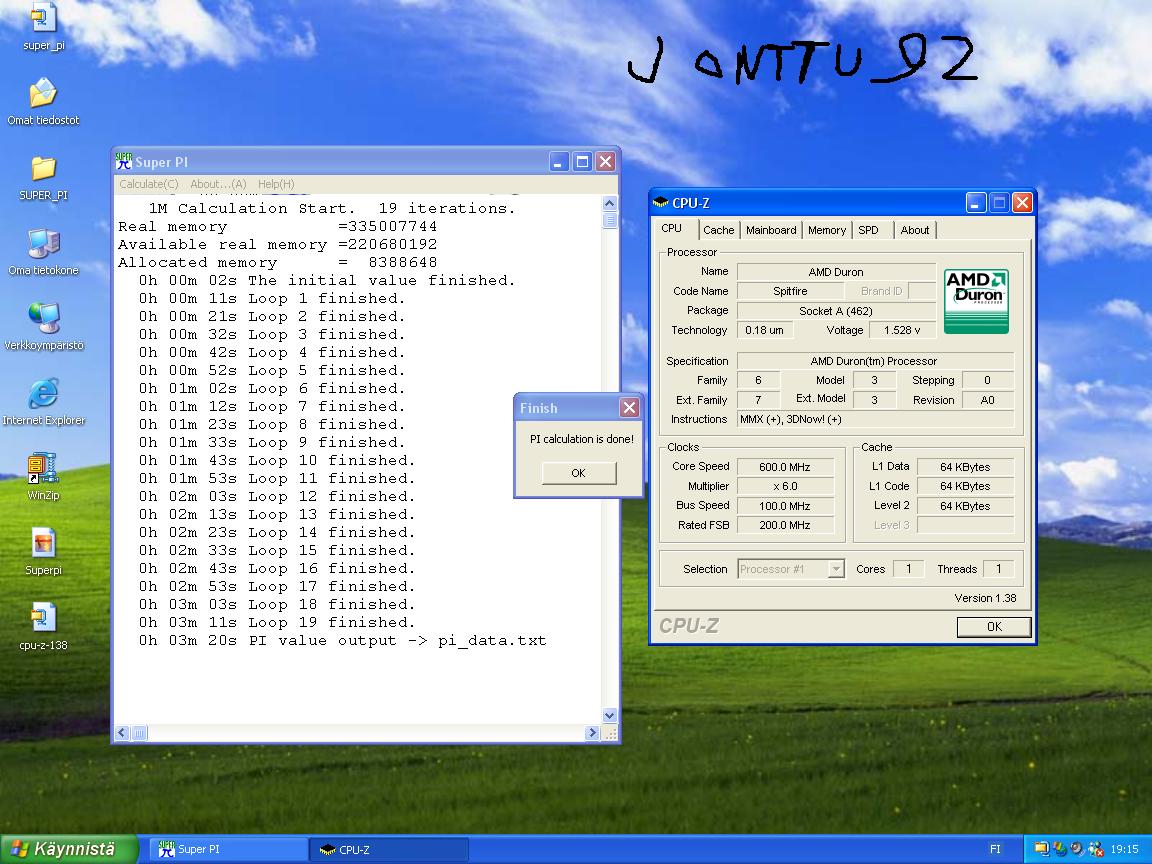This screenshot has width=1152, height=864.
Task: Click the taskbar clock showing 19:15
Action: click(x=1124, y=849)
